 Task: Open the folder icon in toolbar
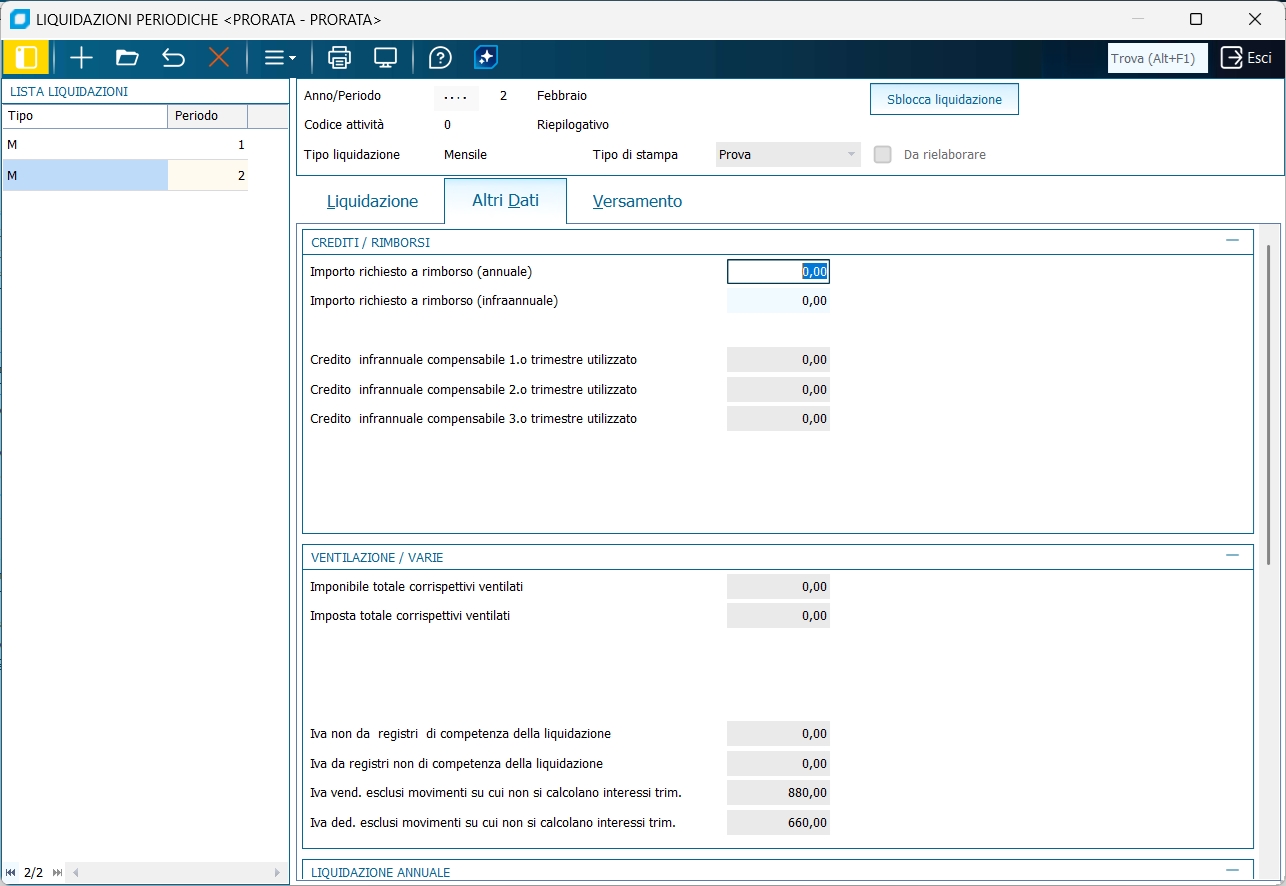[127, 58]
